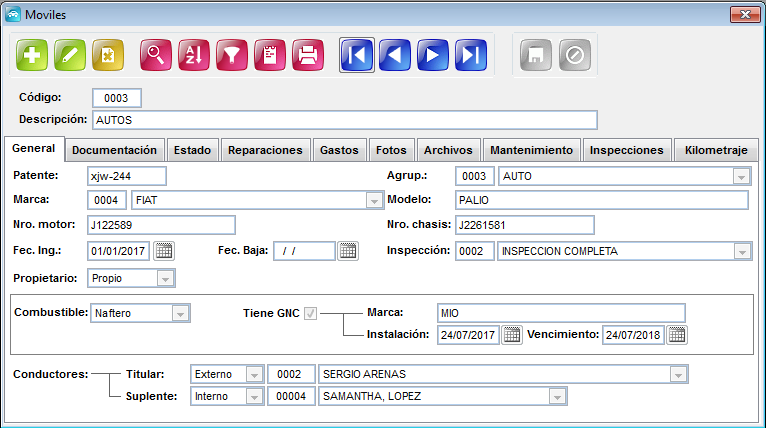Click the Vencimiento date field 24/07/2018

(x=633, y=335)
